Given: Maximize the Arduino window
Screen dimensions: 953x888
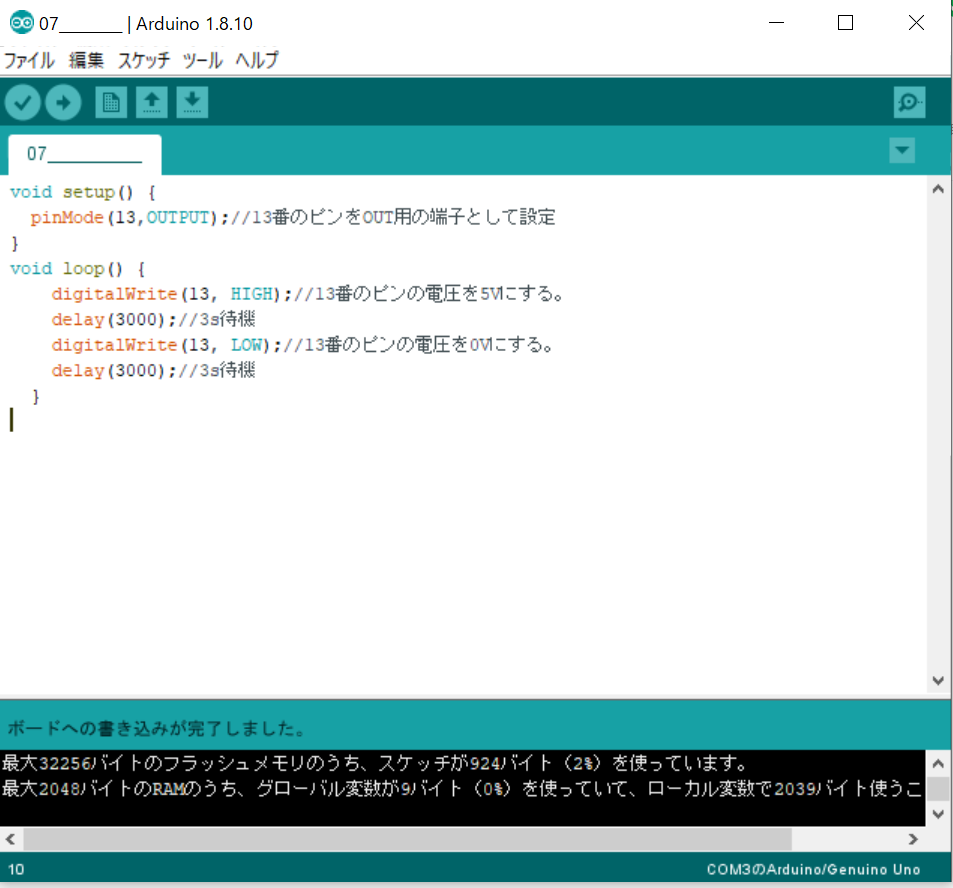Looking at the screenshot, I should [x=845, y=23].
